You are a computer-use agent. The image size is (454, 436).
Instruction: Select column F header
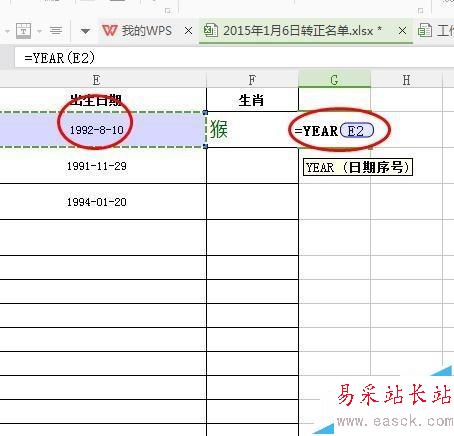pos(252,80)
